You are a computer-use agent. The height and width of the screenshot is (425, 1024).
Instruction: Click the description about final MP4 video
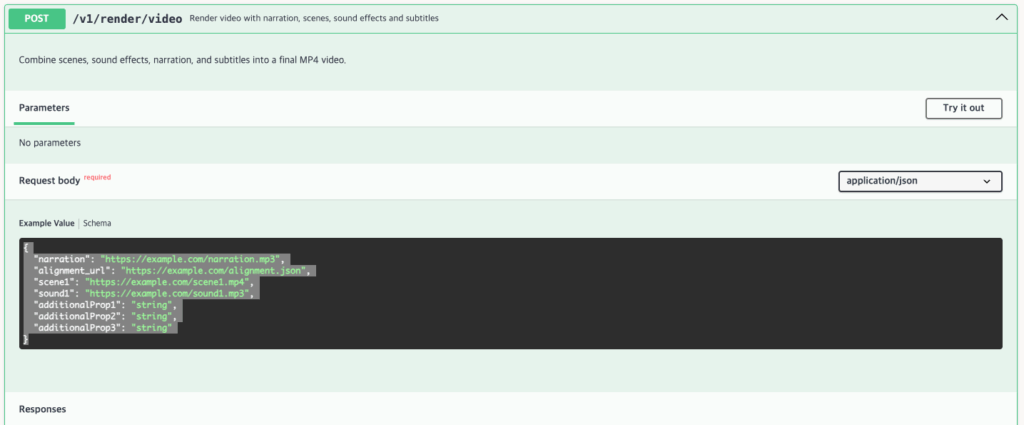point(182,60)
